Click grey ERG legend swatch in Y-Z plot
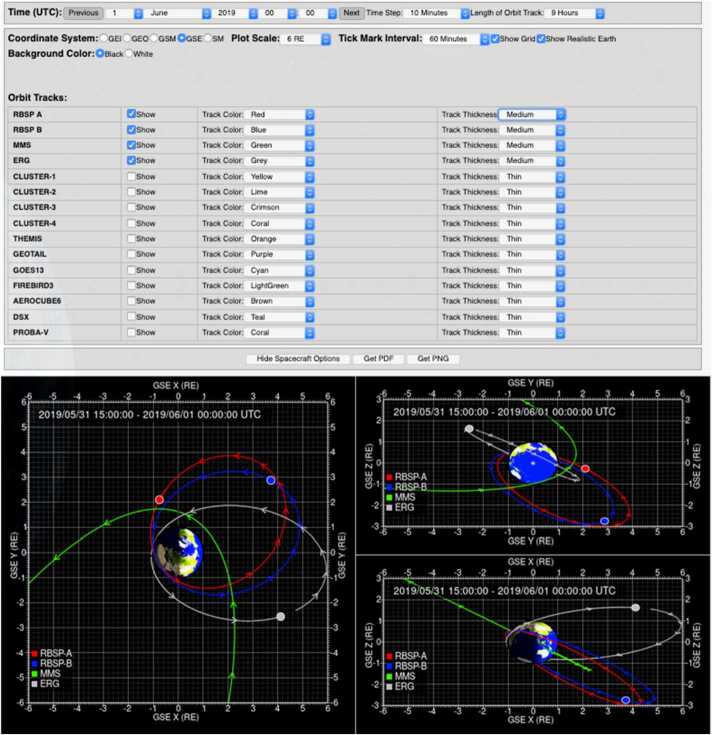 coord(389,508)
